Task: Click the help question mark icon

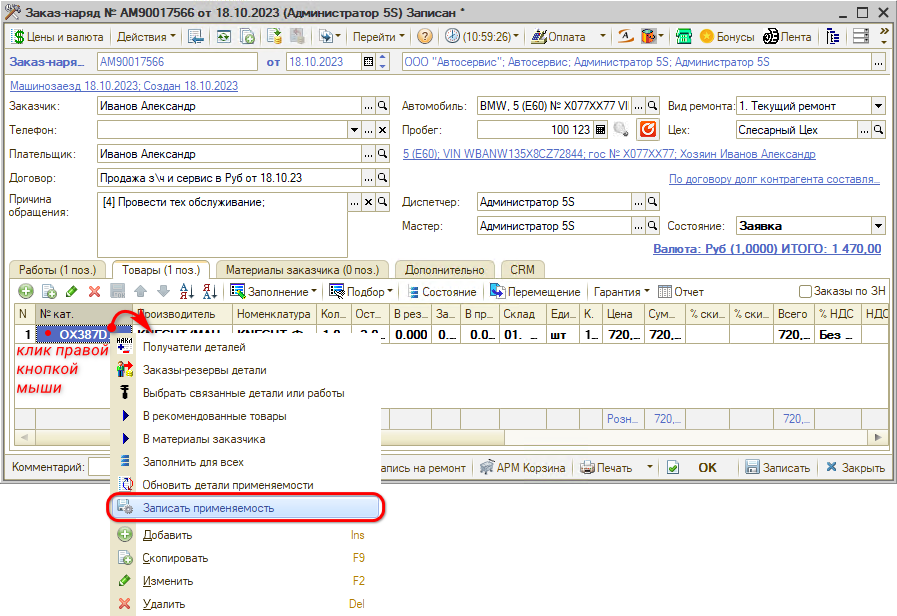Action: (x=424, y=37)
